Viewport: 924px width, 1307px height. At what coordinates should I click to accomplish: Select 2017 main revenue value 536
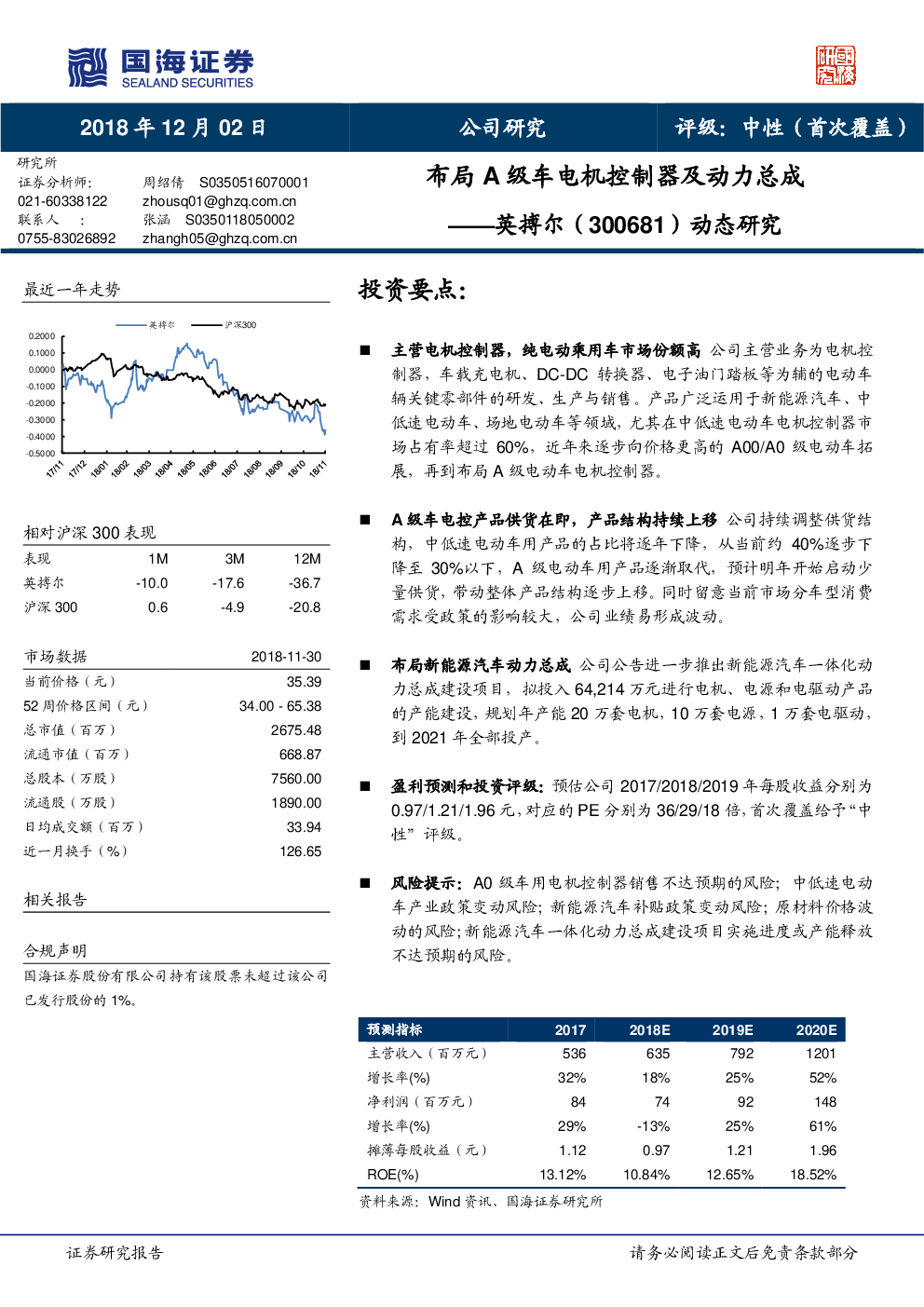click(x=574, y=1054)
